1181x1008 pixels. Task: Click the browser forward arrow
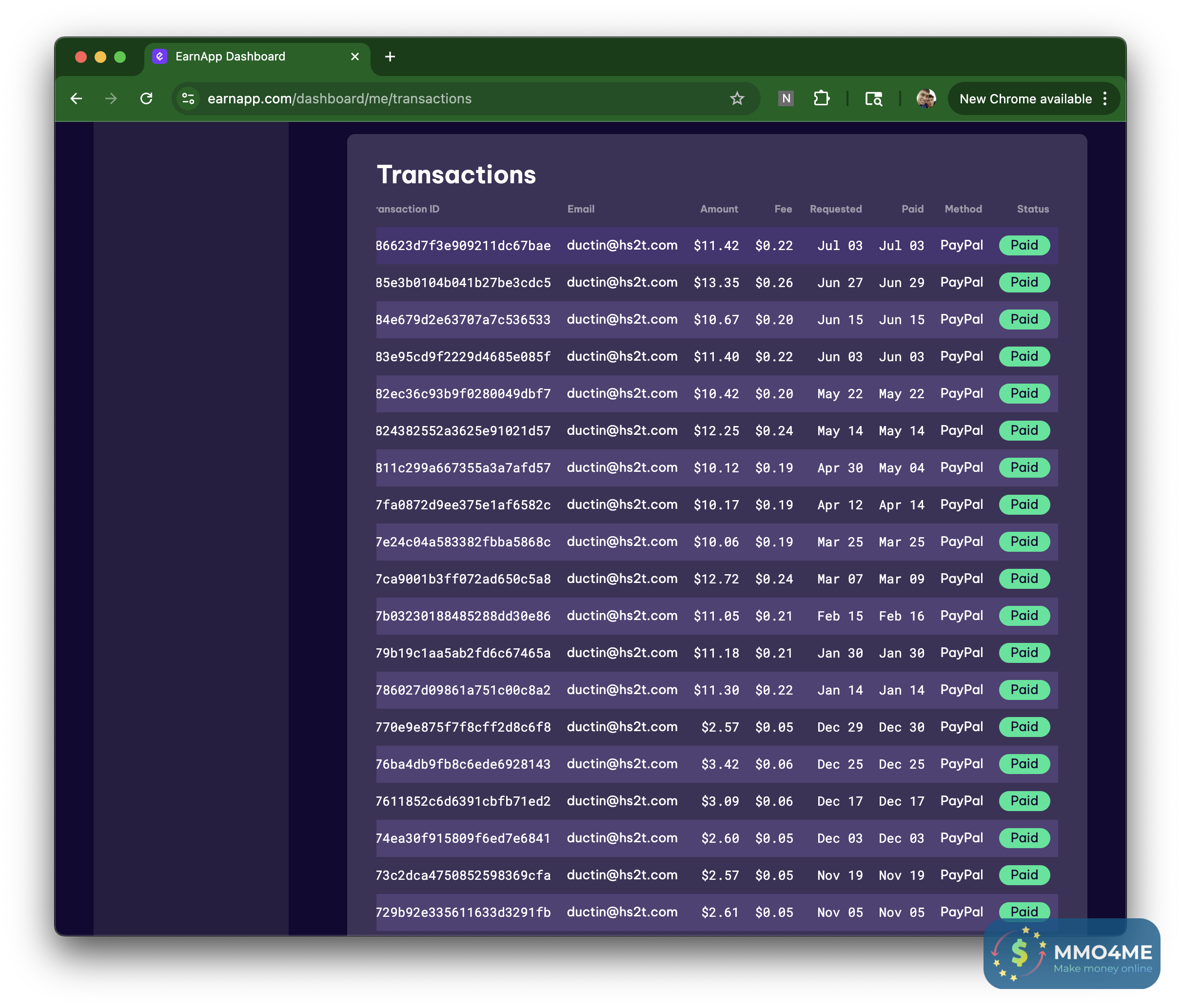click(111, 98)
